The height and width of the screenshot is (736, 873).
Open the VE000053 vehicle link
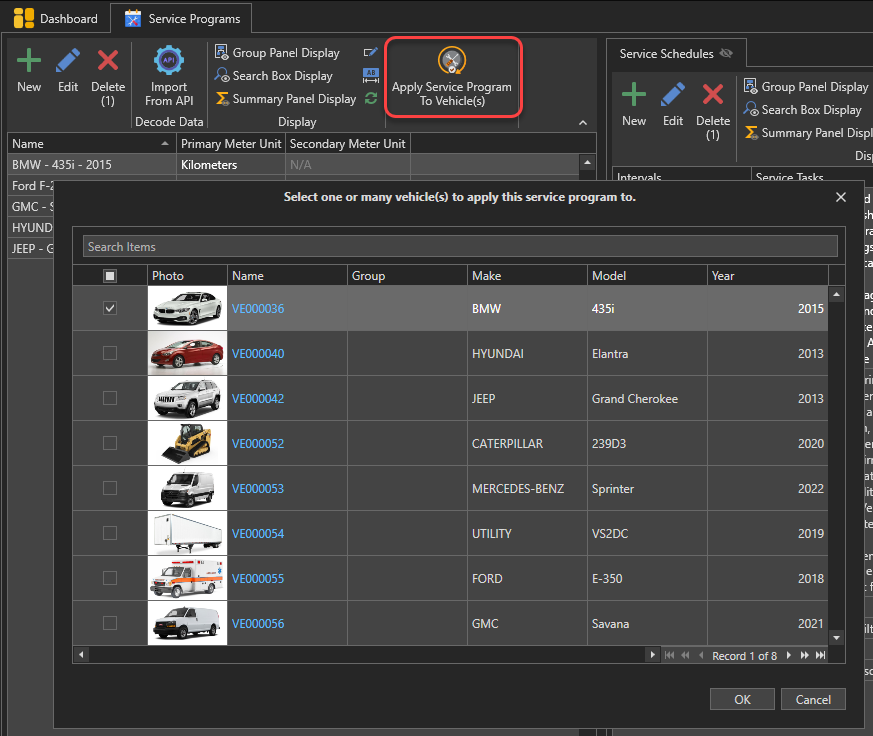258,489
